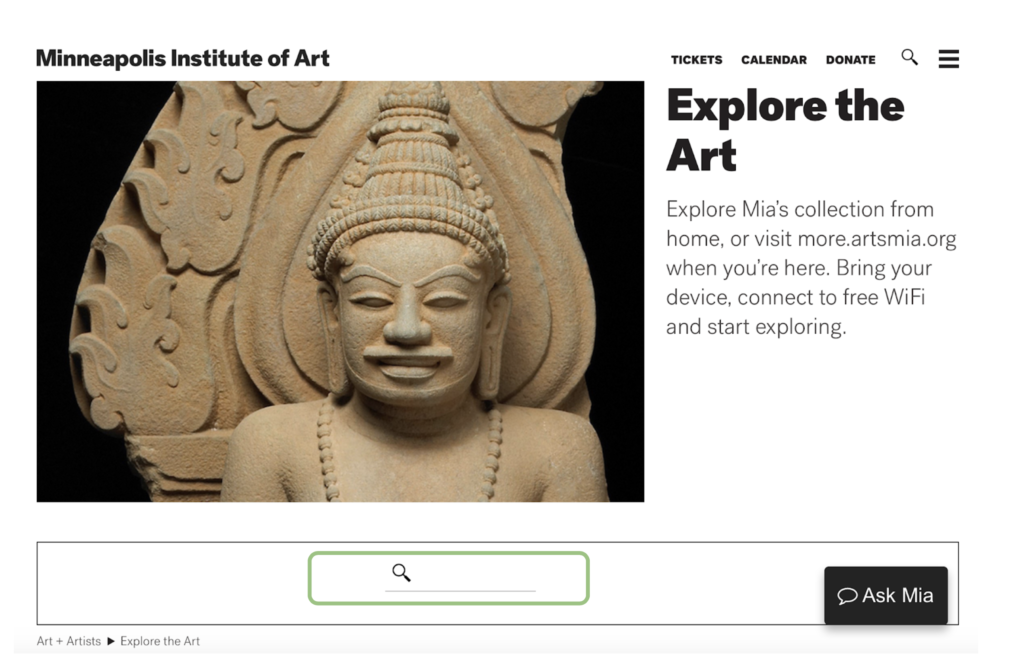Viewport: 1024px width, 663px height.
Task: Open site search via header magnifier icon
Action: (909, 57)
